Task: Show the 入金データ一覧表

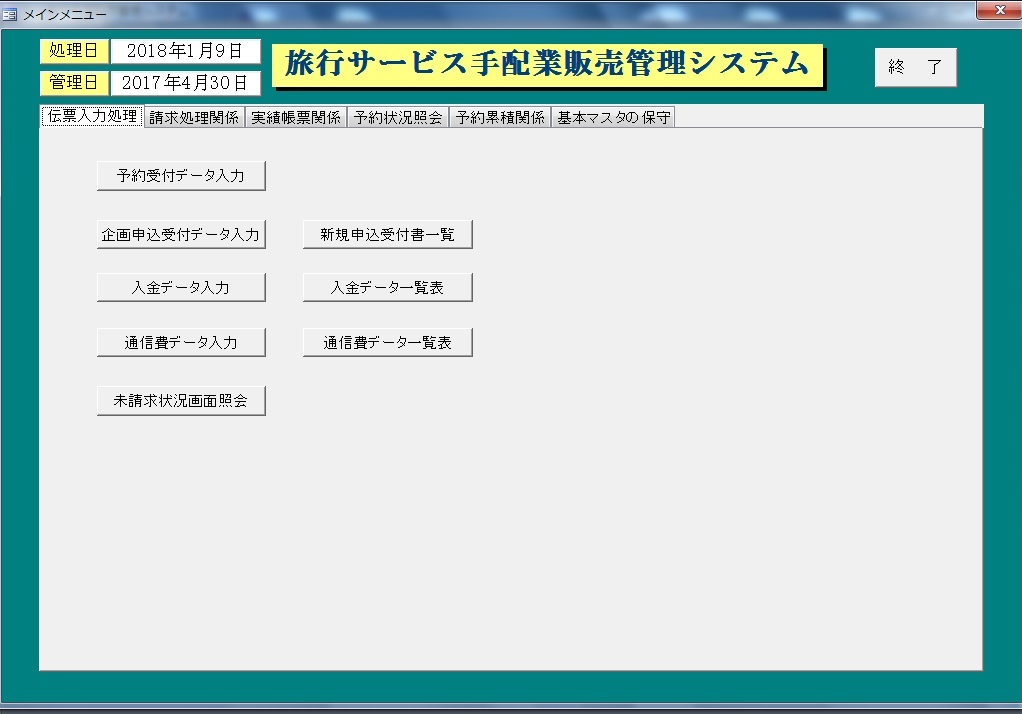Action: (388, 288)
